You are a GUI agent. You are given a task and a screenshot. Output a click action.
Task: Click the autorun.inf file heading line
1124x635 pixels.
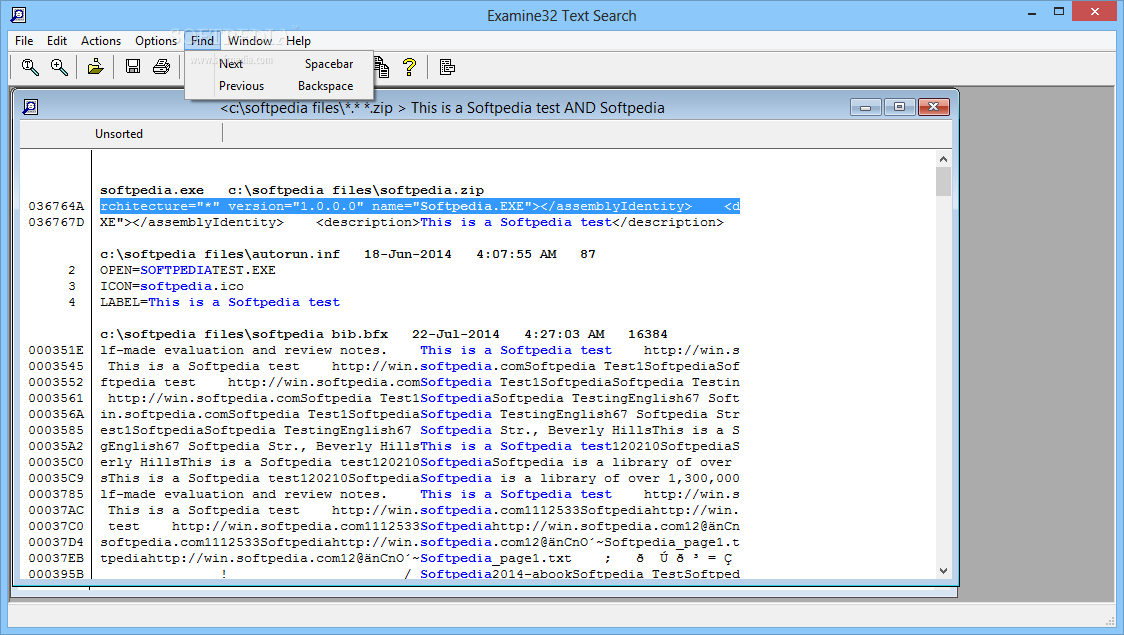(348, 254)
